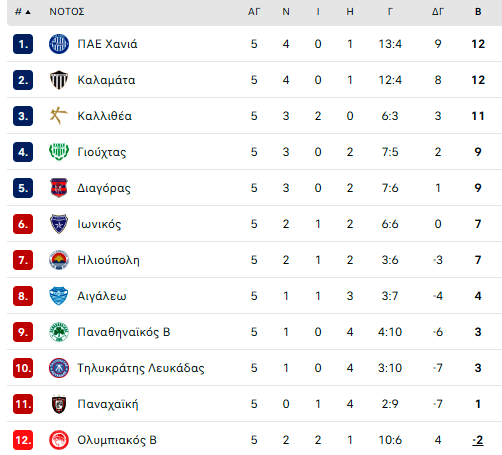This screenshot has height=455, width=502.
Task: Click the blue rank 1 badge
Action: [23, 44]
